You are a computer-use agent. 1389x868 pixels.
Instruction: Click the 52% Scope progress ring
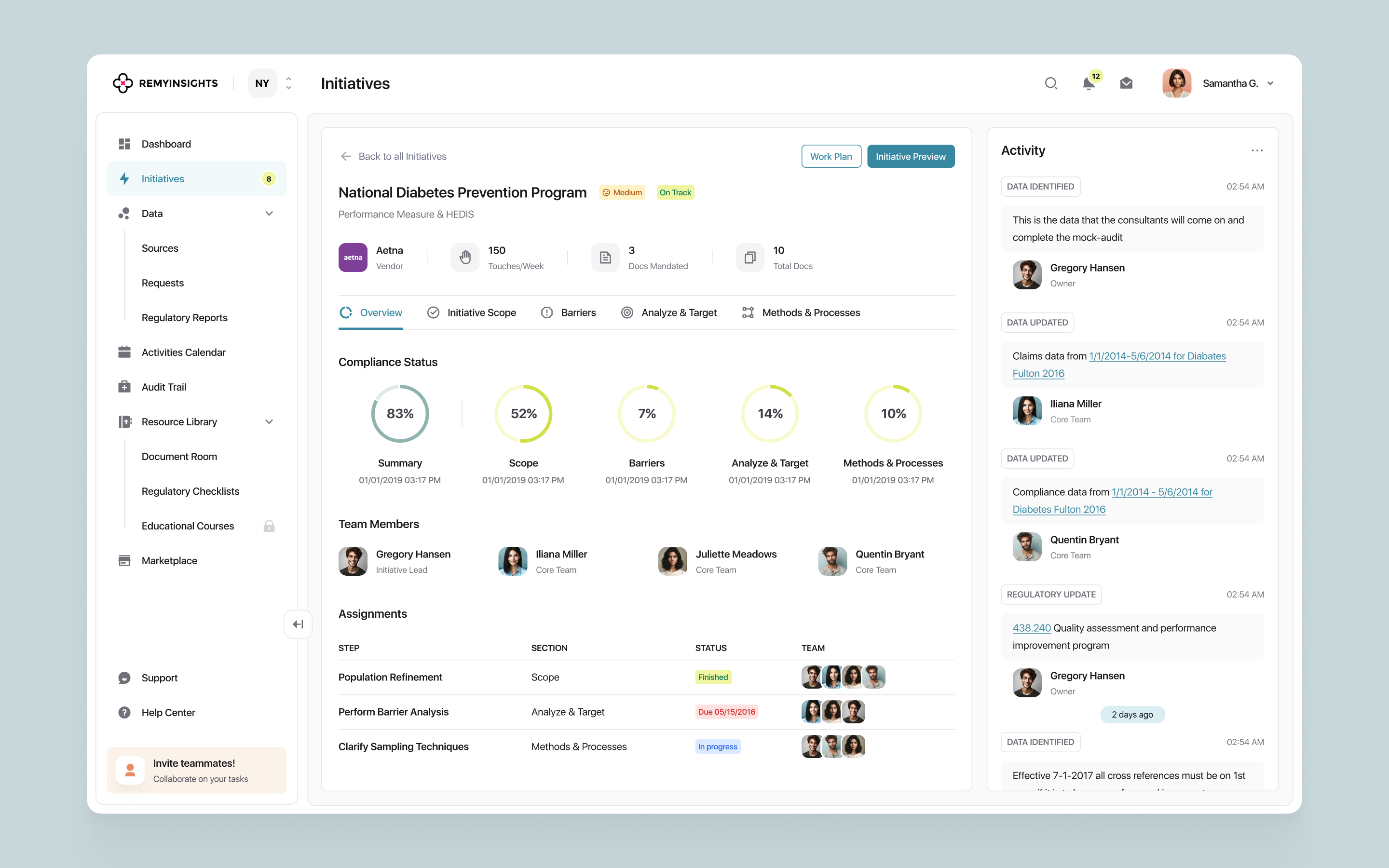pyautogui.click(x=523, y=413)
